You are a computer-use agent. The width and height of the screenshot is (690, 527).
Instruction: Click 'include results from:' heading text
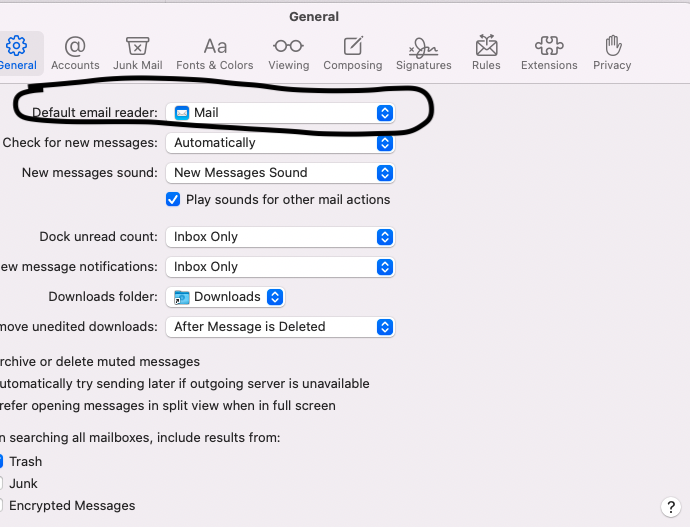(218, 438)
